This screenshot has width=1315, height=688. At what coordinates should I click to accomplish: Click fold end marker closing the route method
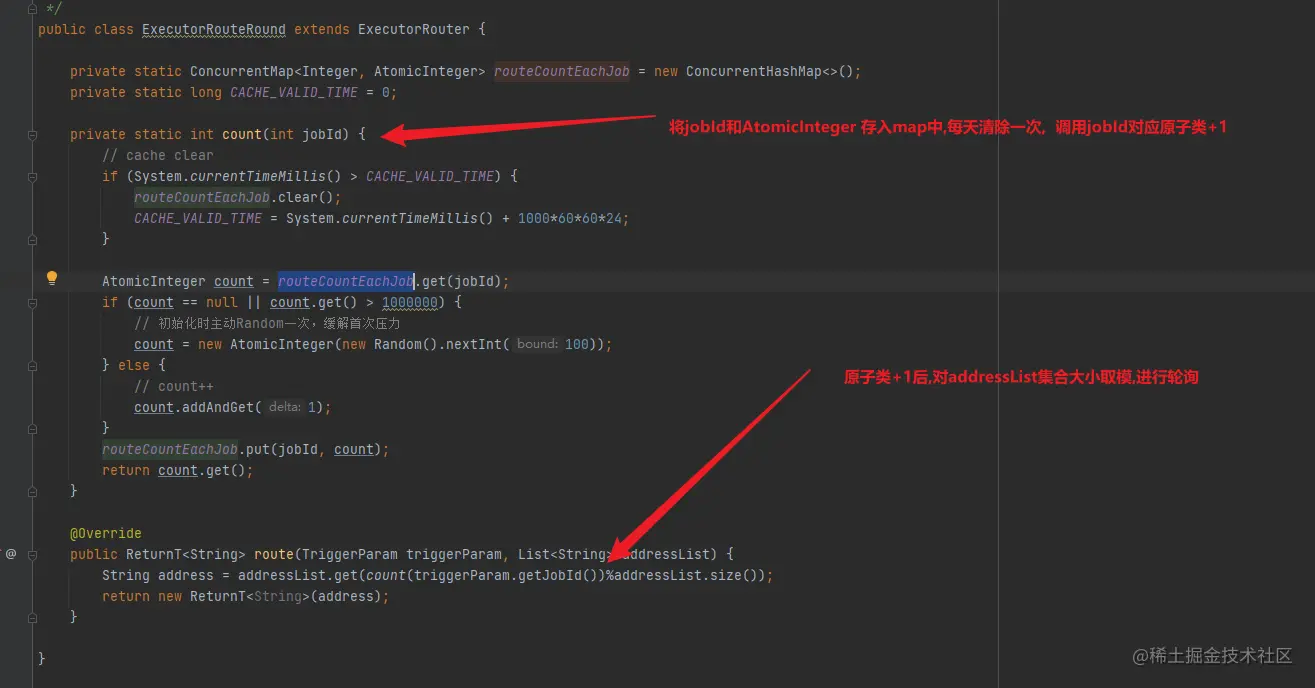(33, 617)
